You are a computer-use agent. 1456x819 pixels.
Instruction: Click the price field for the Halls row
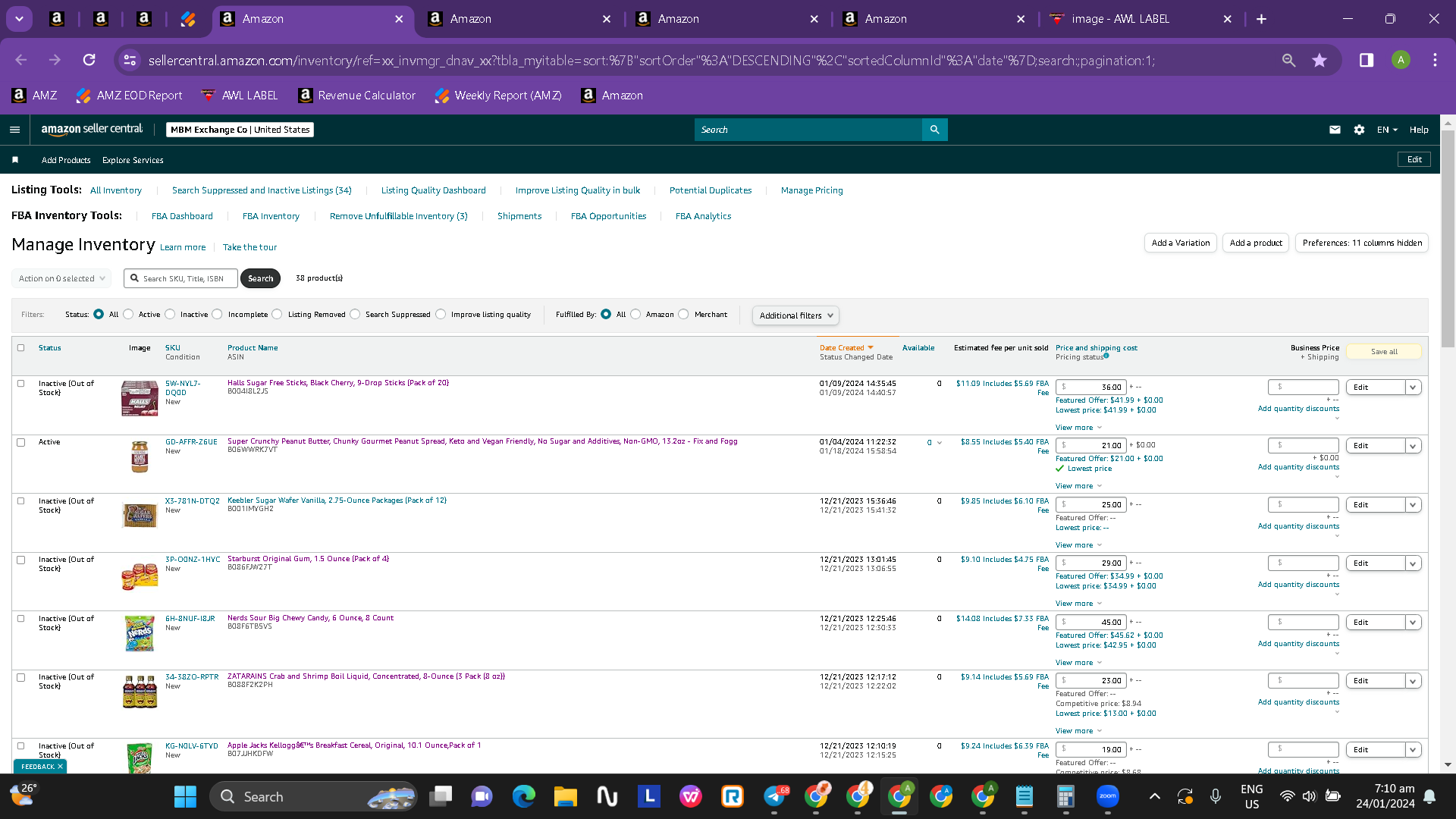pos(1090,388)
